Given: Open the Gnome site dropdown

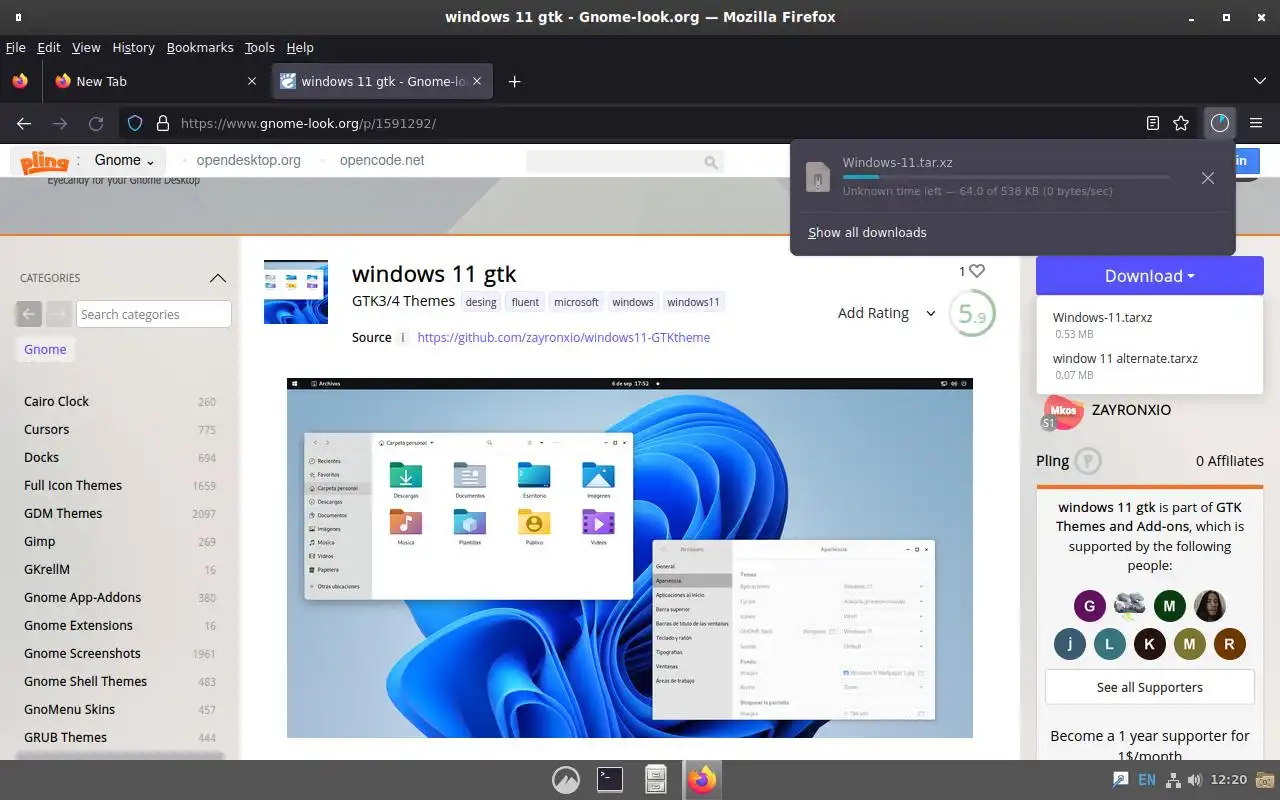Looking at the screenshot, I should pyautogui.click(x=125, y=160).
